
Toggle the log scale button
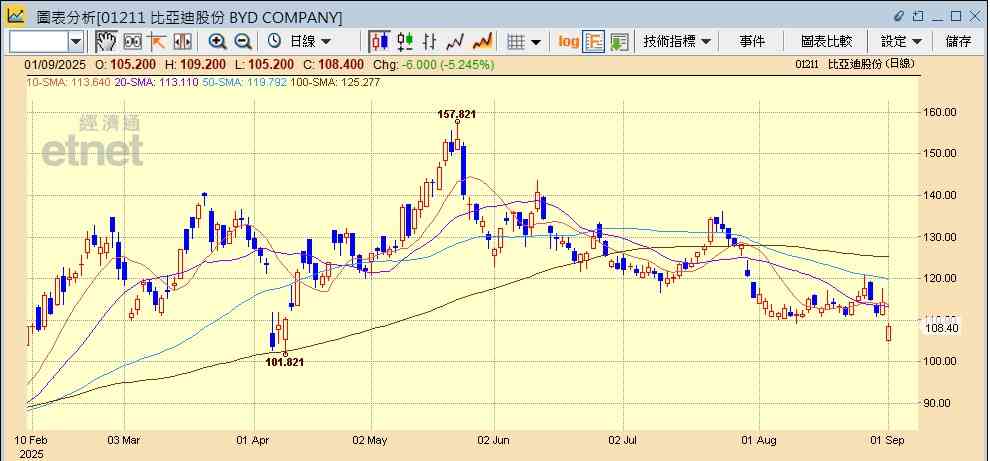[x=568, y=42]
